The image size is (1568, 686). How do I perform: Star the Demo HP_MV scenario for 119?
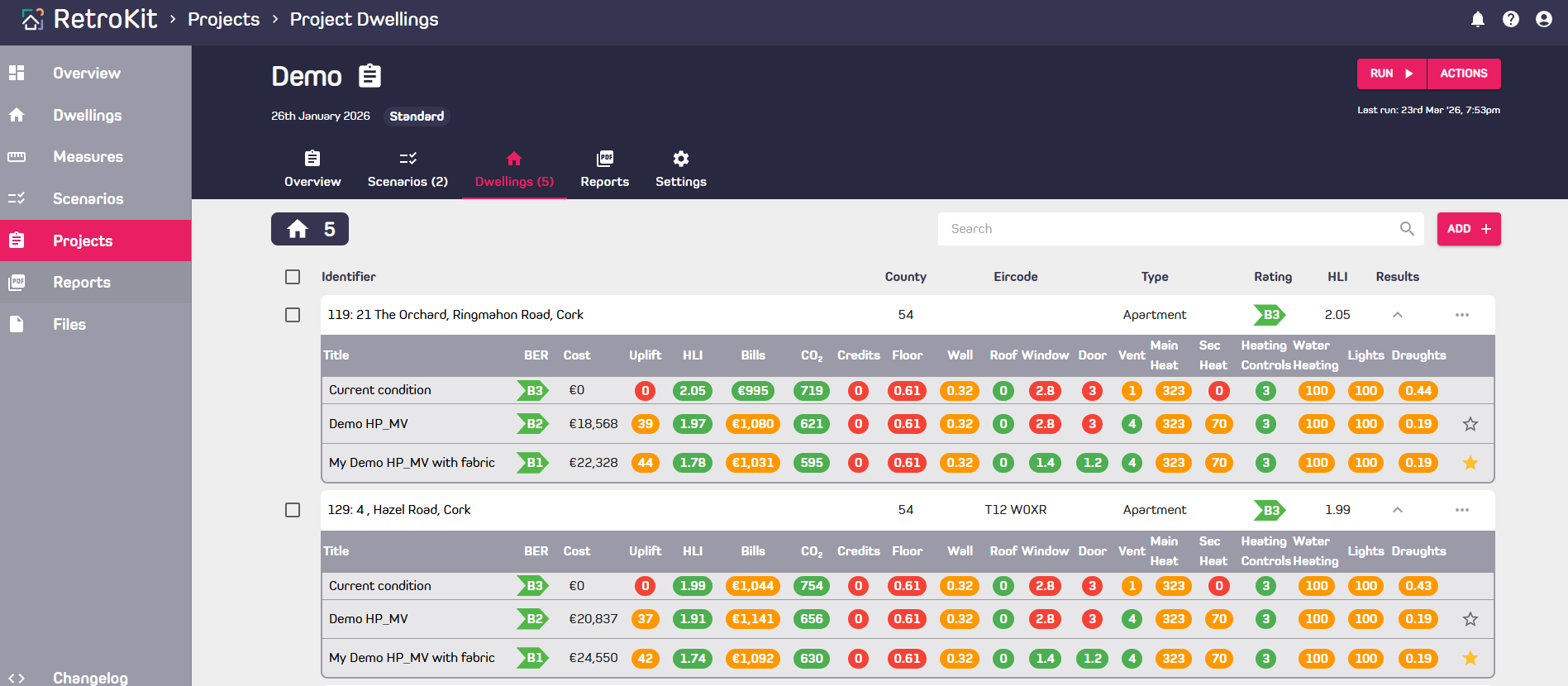click(x=1470, y=424)
